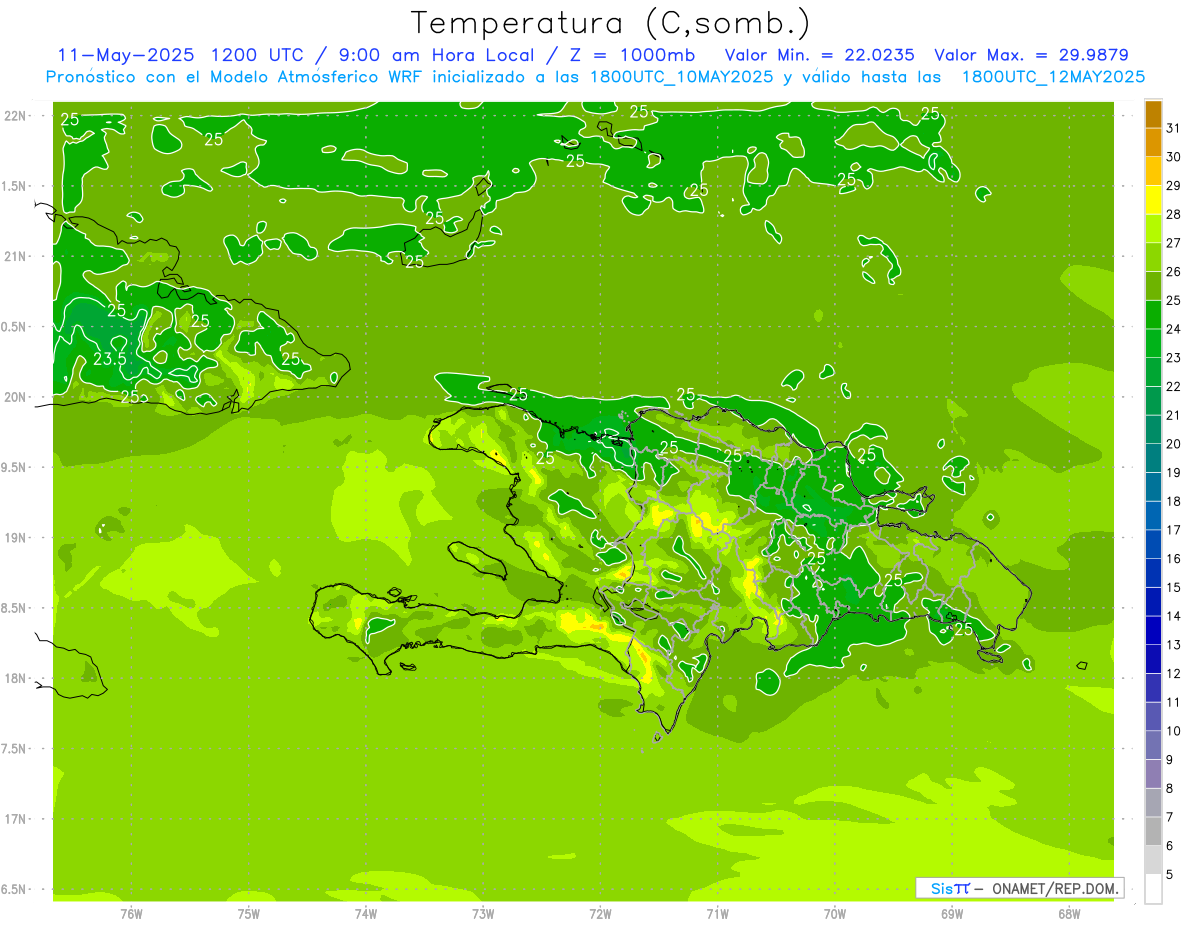Screen dimensions: 1200x927
Task: Click the '8.5N' latitude axis label
Action: pyautogui.click(x=14, y=609)
